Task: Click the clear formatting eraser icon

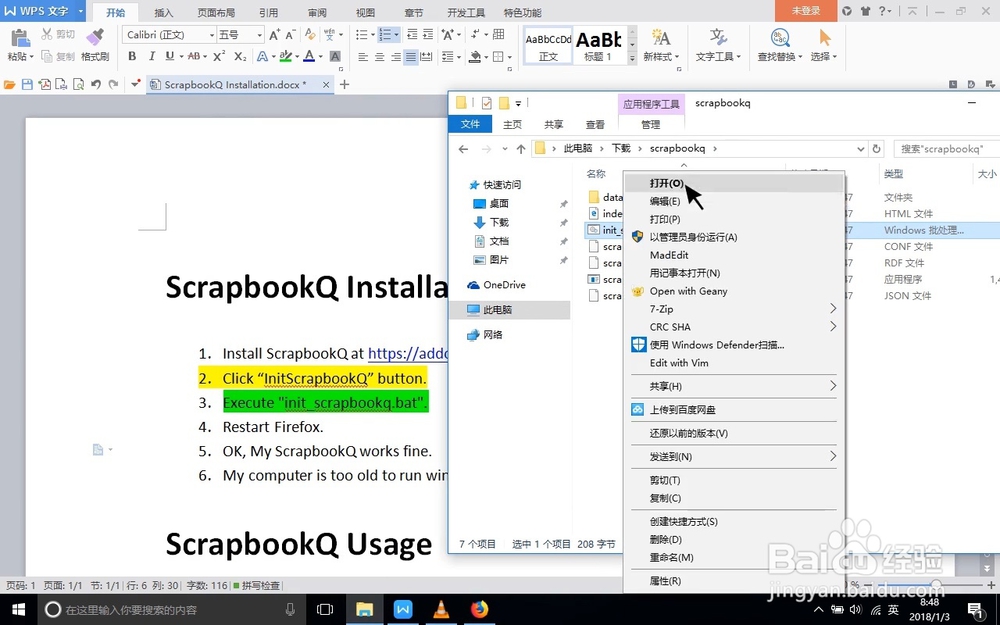Action: pos(310,34)
